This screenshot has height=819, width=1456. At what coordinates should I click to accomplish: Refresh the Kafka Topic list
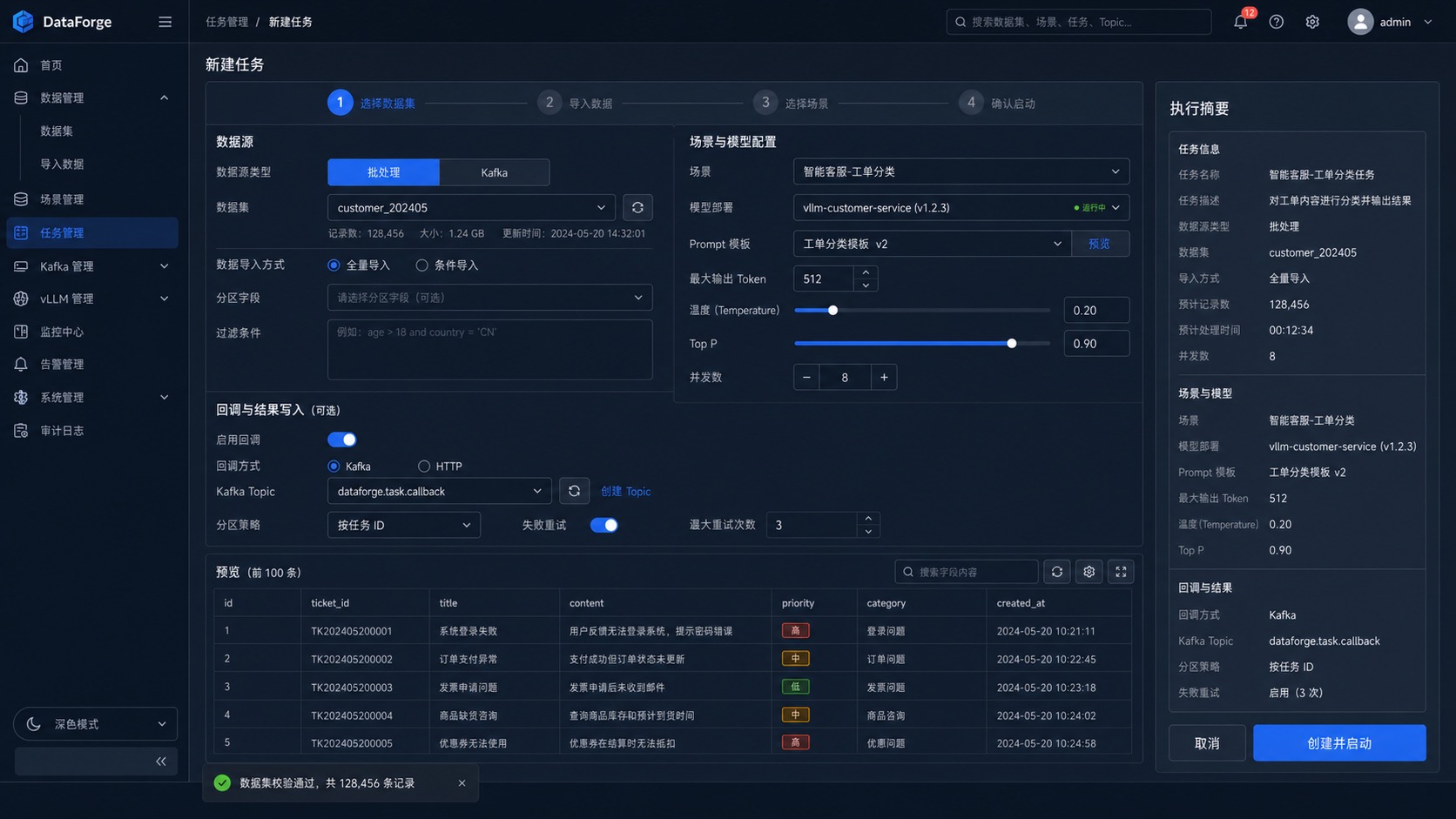coord(574,492)
